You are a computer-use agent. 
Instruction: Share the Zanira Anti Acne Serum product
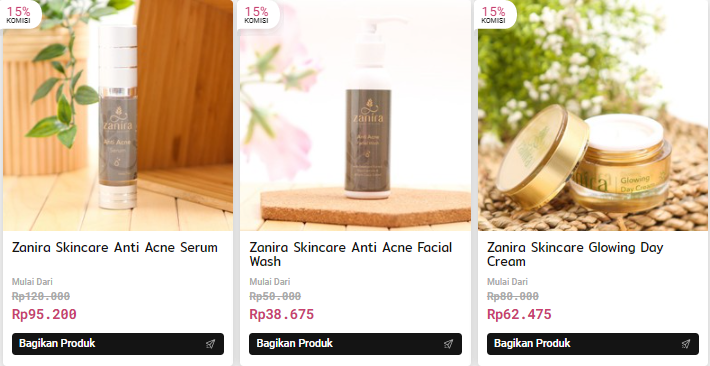(x=118, y=344)
